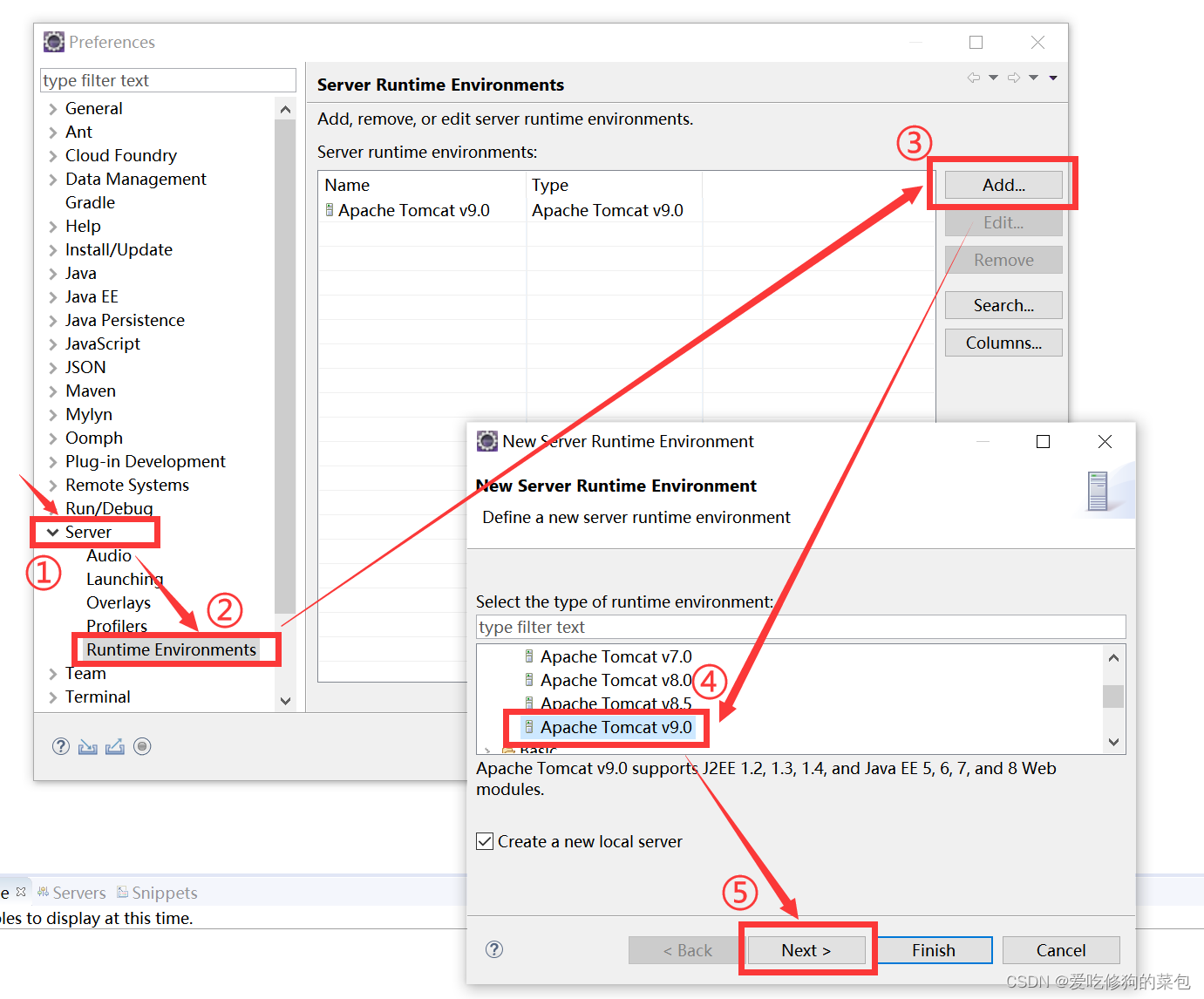Select Gradle in the preferences tree
This screenshot has height=999, width=1204.
coord(90,202)
